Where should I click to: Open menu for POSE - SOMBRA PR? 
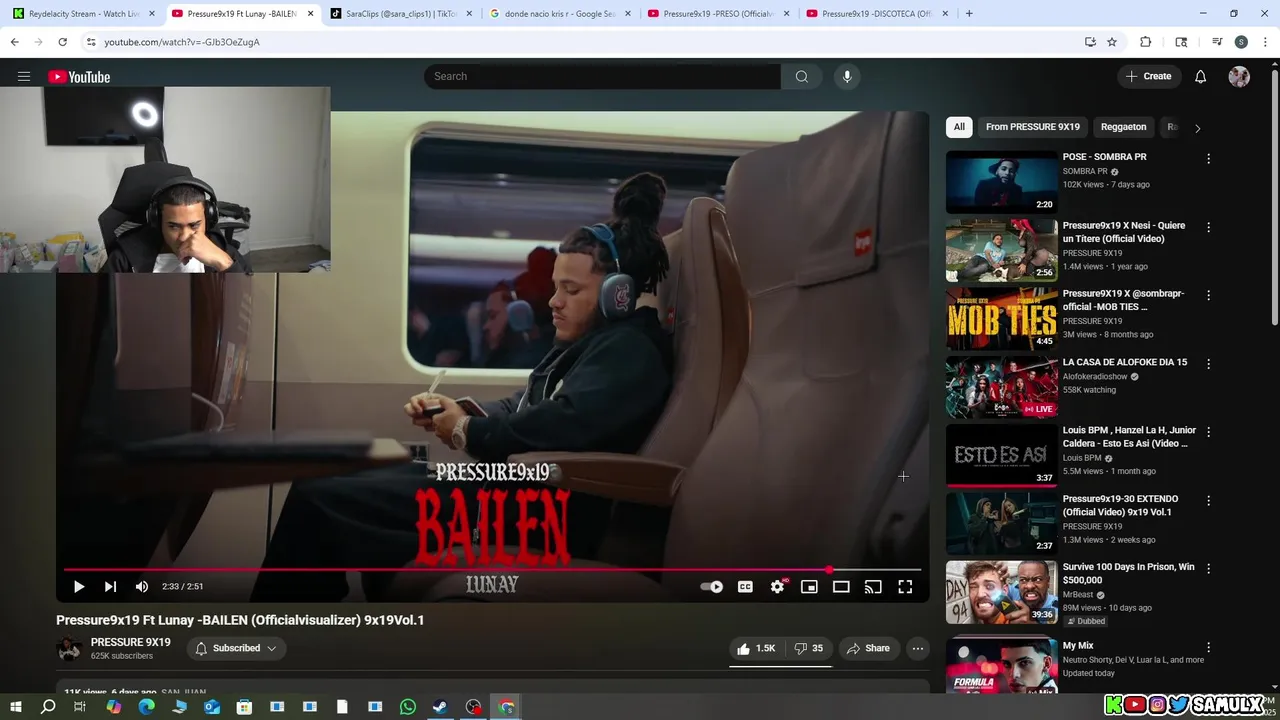[1208, 159]
